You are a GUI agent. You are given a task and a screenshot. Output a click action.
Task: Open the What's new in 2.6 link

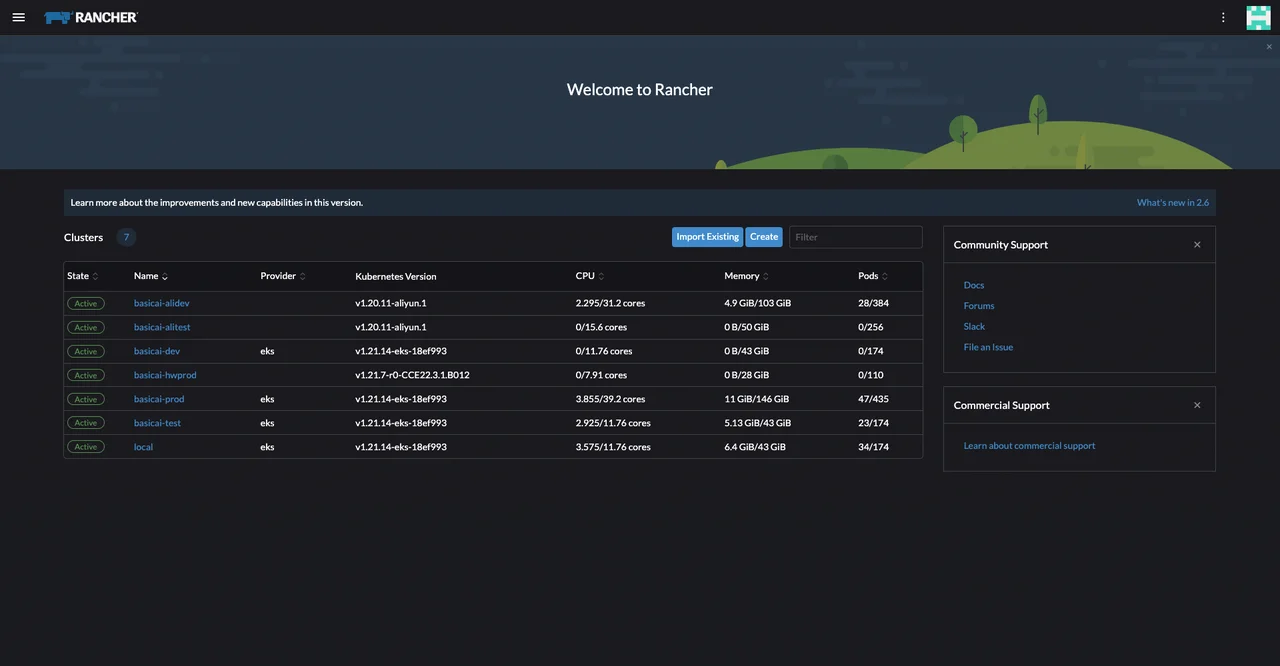pos(1172,203)
